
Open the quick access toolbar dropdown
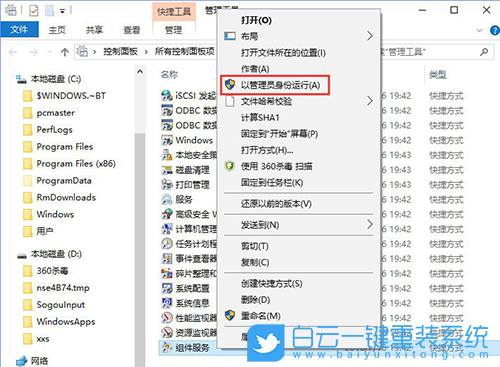pos(62,11)
